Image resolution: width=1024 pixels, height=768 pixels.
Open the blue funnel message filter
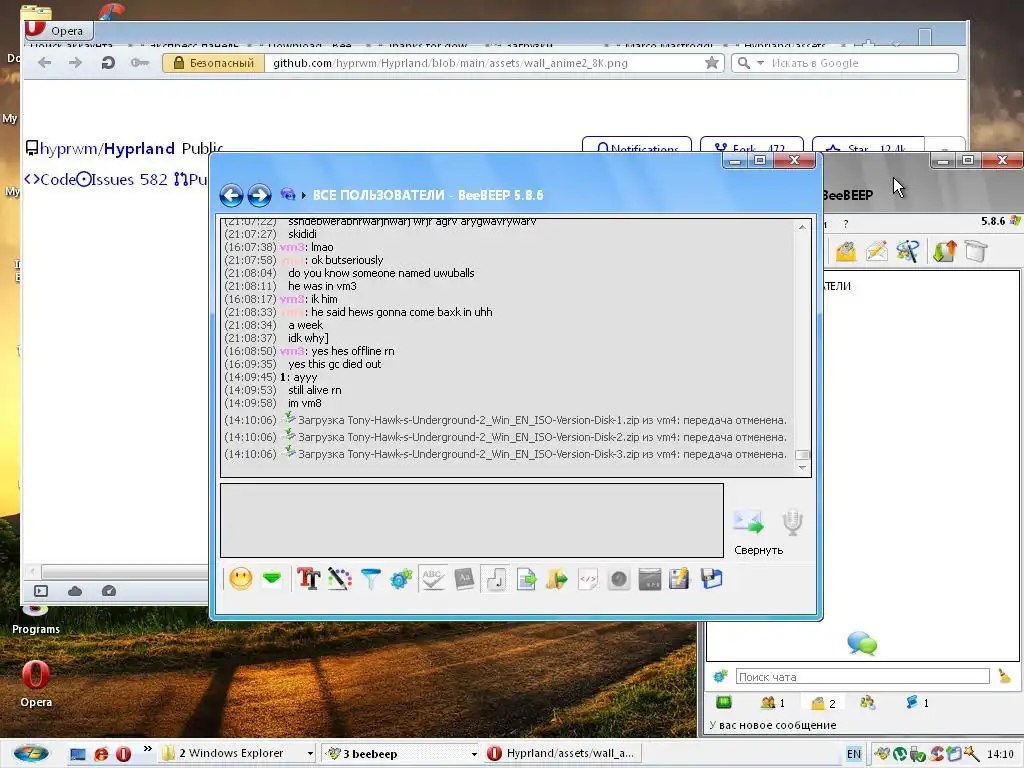[x=370, y=579]
